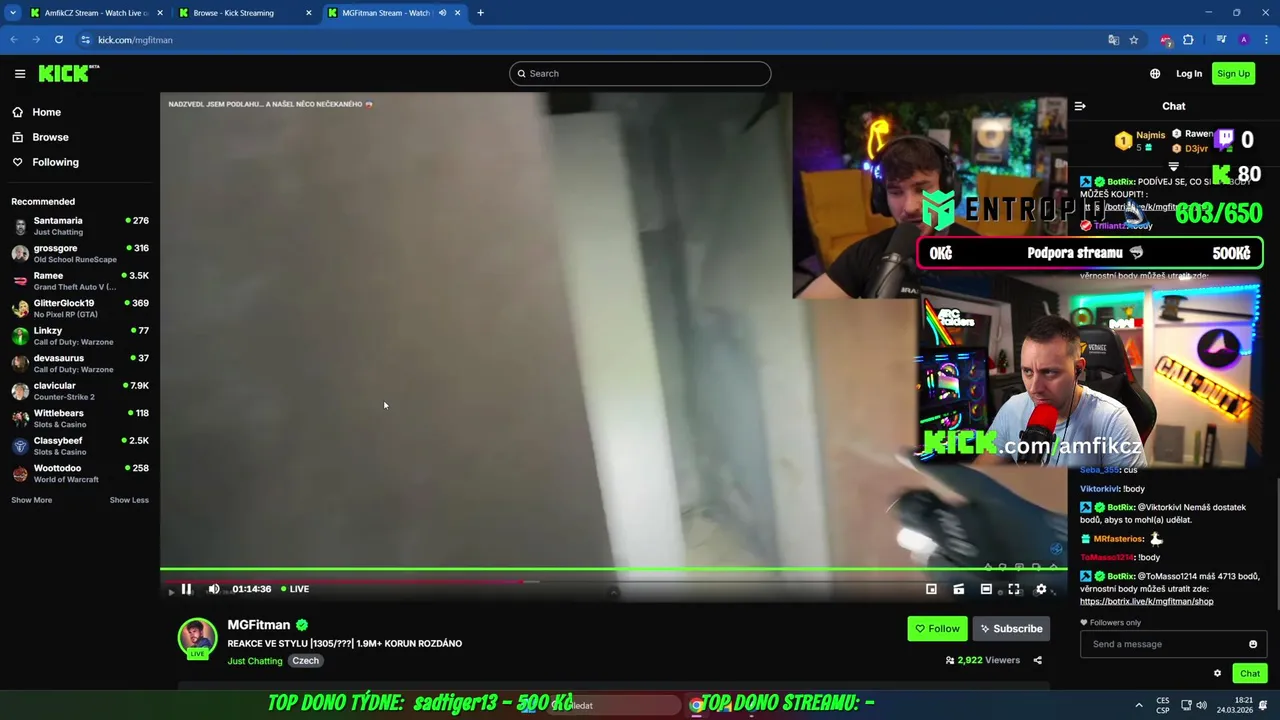The width and height of the screenshot is (1280, 720).
Task: Click the address bar URL
Action: [x=135, y=40]
